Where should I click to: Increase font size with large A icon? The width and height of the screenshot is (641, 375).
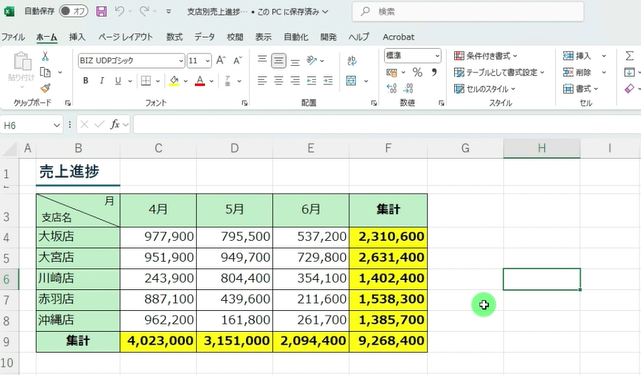pyautogui.click(x=221, y=61)
